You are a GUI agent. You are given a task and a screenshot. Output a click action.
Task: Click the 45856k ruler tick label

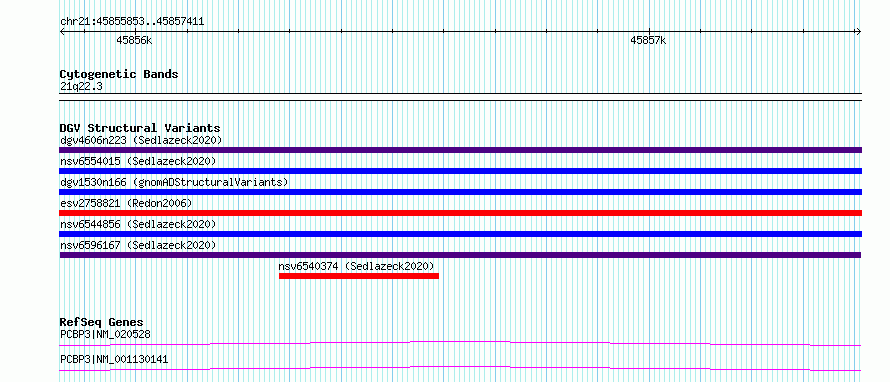point(134,40)
